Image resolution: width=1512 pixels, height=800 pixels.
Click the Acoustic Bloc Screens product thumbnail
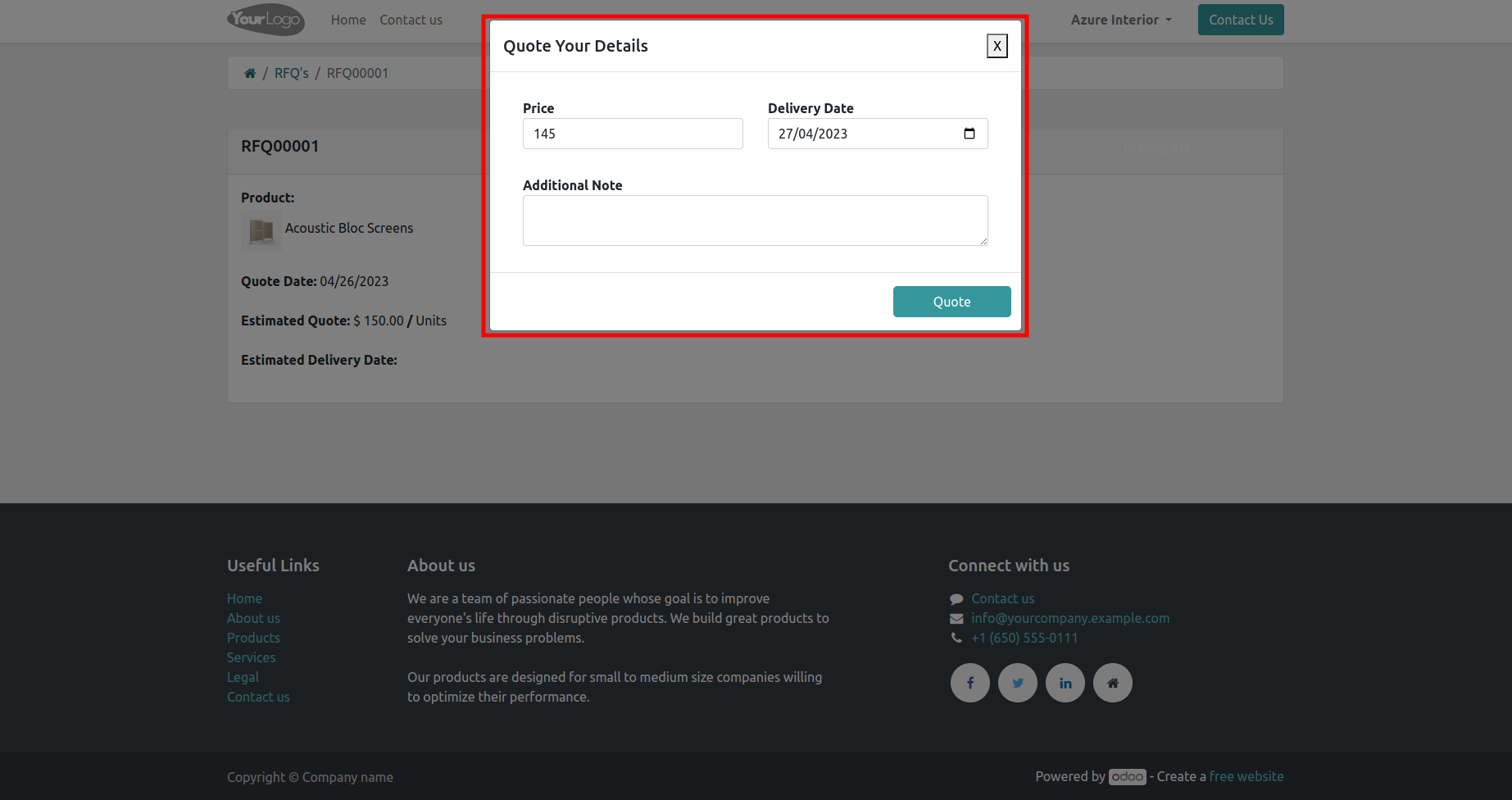pos(261,230)
